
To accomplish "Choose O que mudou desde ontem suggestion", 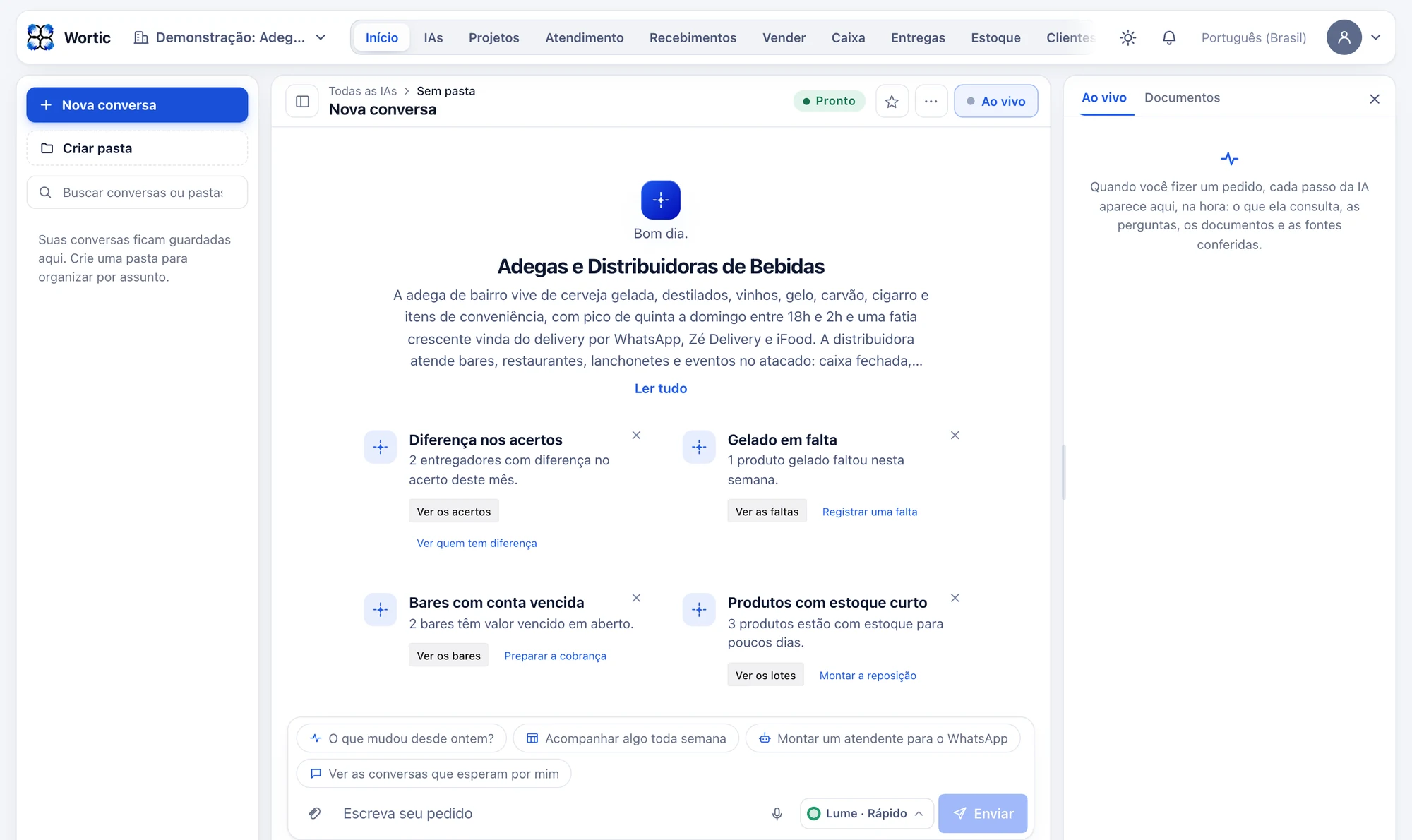I will 402,738.
